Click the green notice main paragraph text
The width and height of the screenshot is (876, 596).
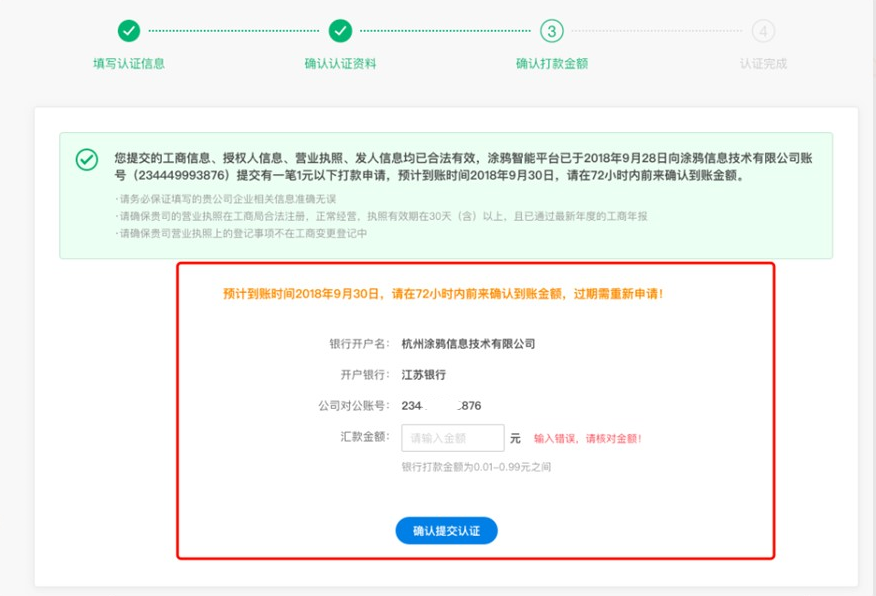[x=463, y=166]
